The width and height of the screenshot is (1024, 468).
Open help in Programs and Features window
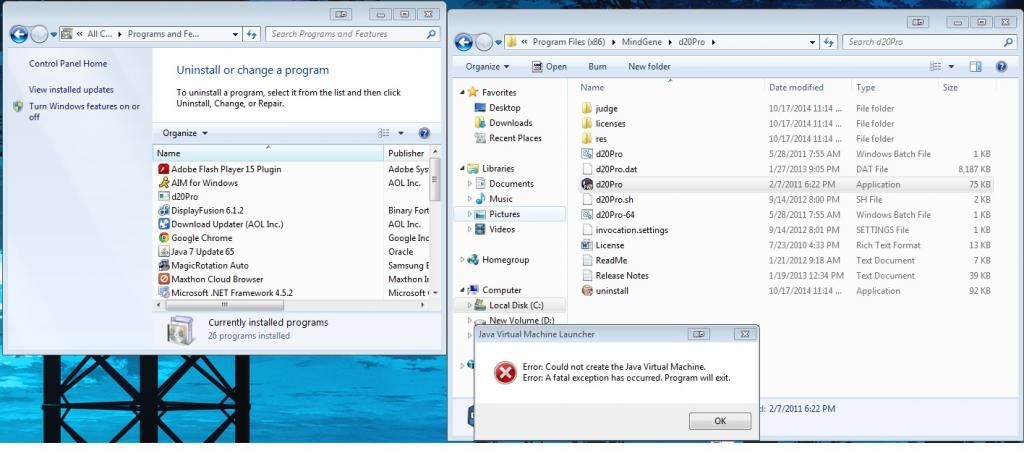(x=424, y=133)
